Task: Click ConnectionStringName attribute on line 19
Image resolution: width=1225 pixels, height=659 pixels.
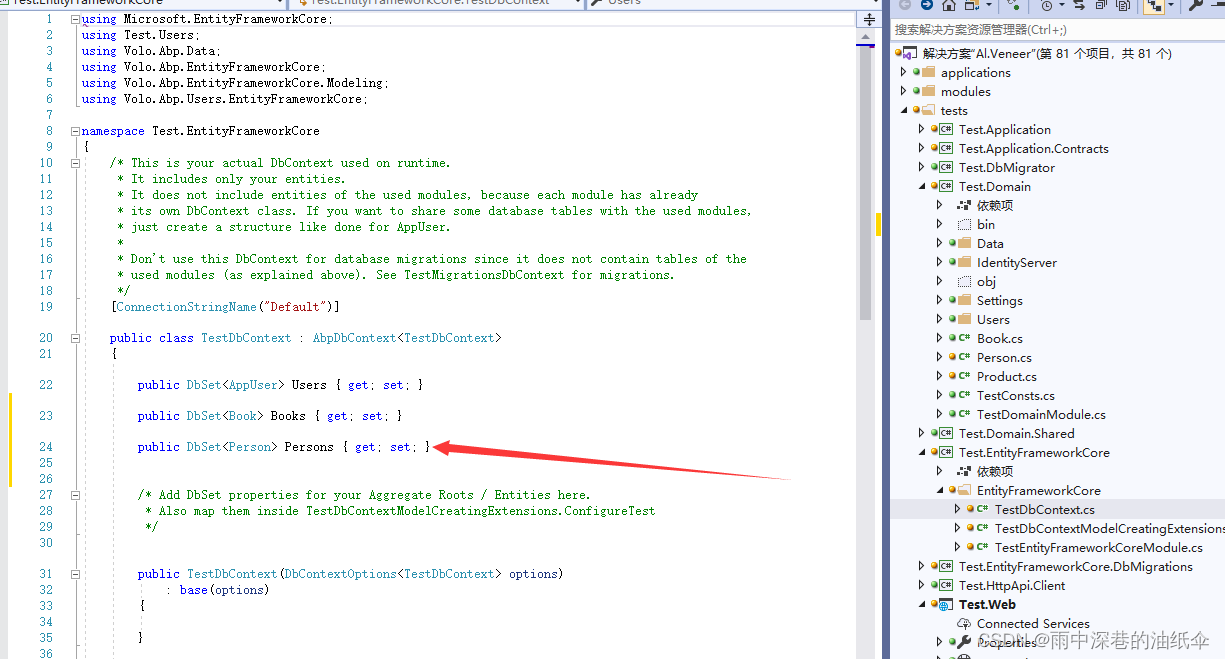Action: 187,307
